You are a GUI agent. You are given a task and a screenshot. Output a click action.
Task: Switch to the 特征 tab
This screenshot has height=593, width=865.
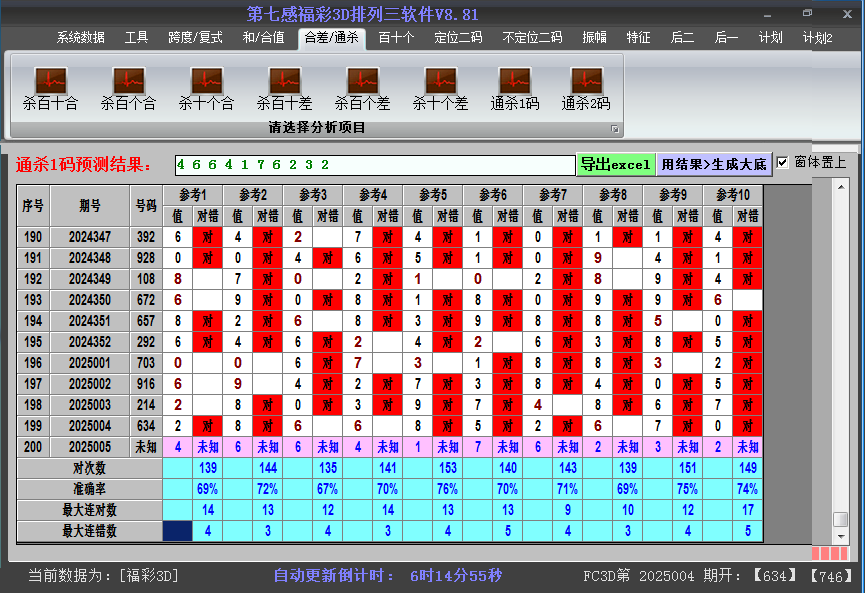pos(638,38)
